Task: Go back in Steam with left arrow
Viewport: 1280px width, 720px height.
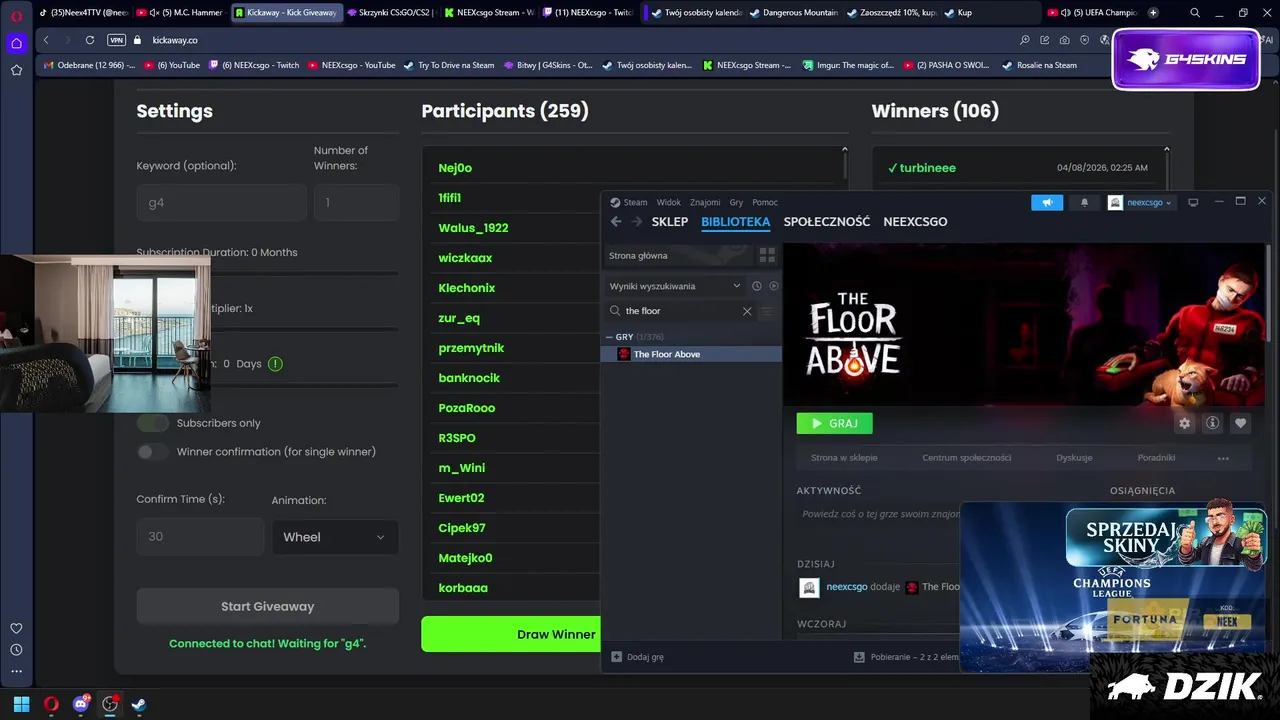Action: pyautogui.click(x=616, y=222)
